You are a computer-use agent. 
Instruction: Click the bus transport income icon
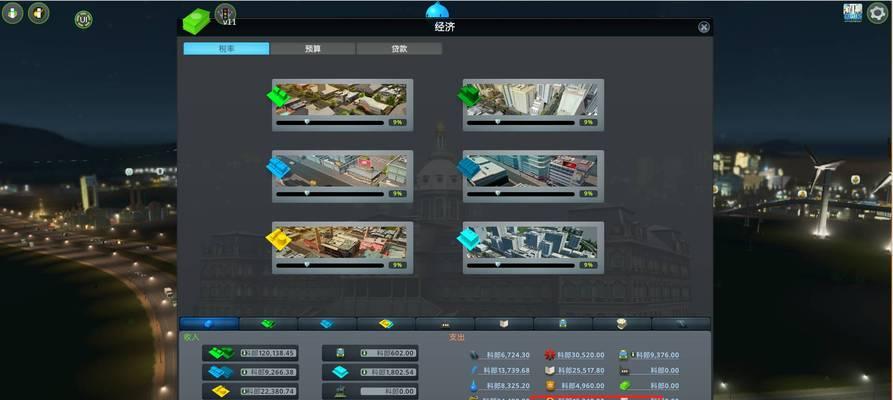[x=341, y=353]
